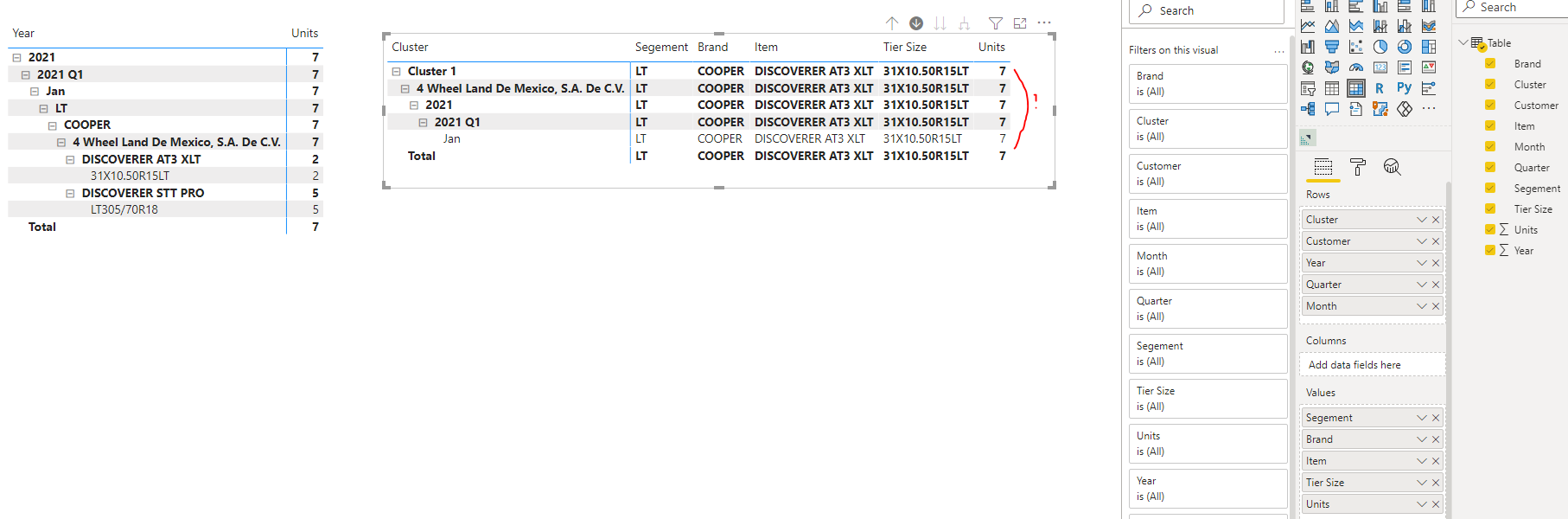
Task: Select the Scatter chart visualization
Action: [x=1356, y=47]
